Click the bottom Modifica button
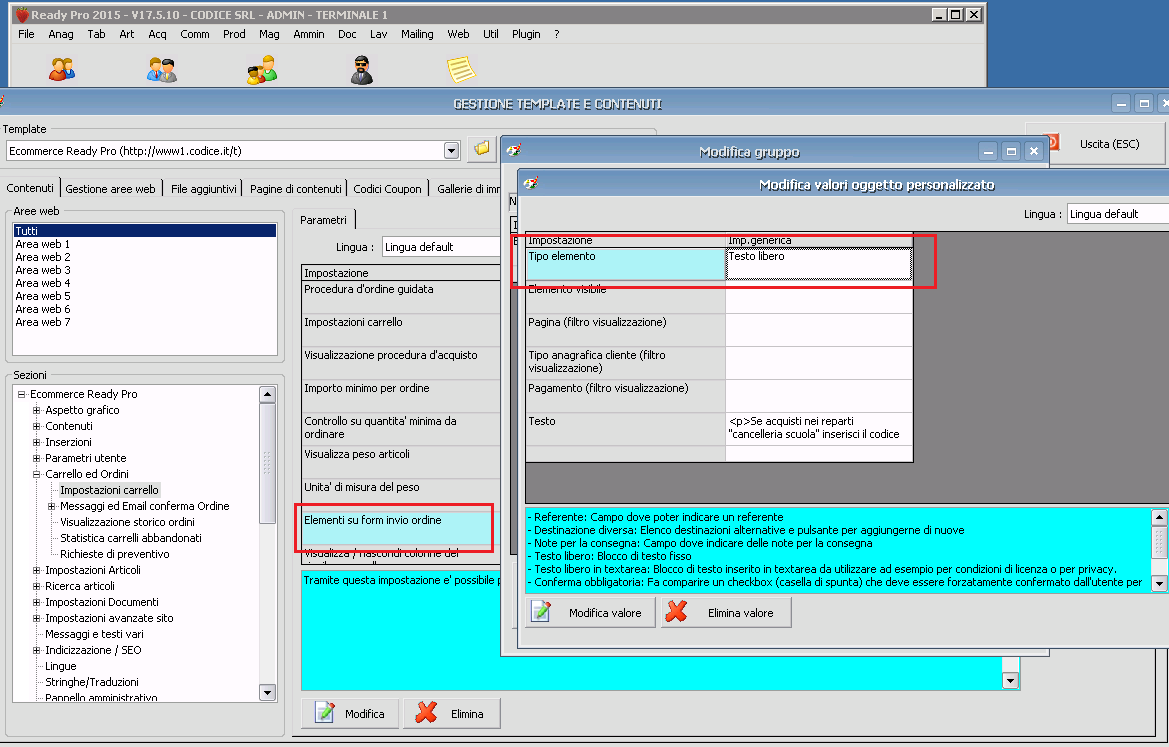This screenshot has height=747, width=1169. point(350,713)
